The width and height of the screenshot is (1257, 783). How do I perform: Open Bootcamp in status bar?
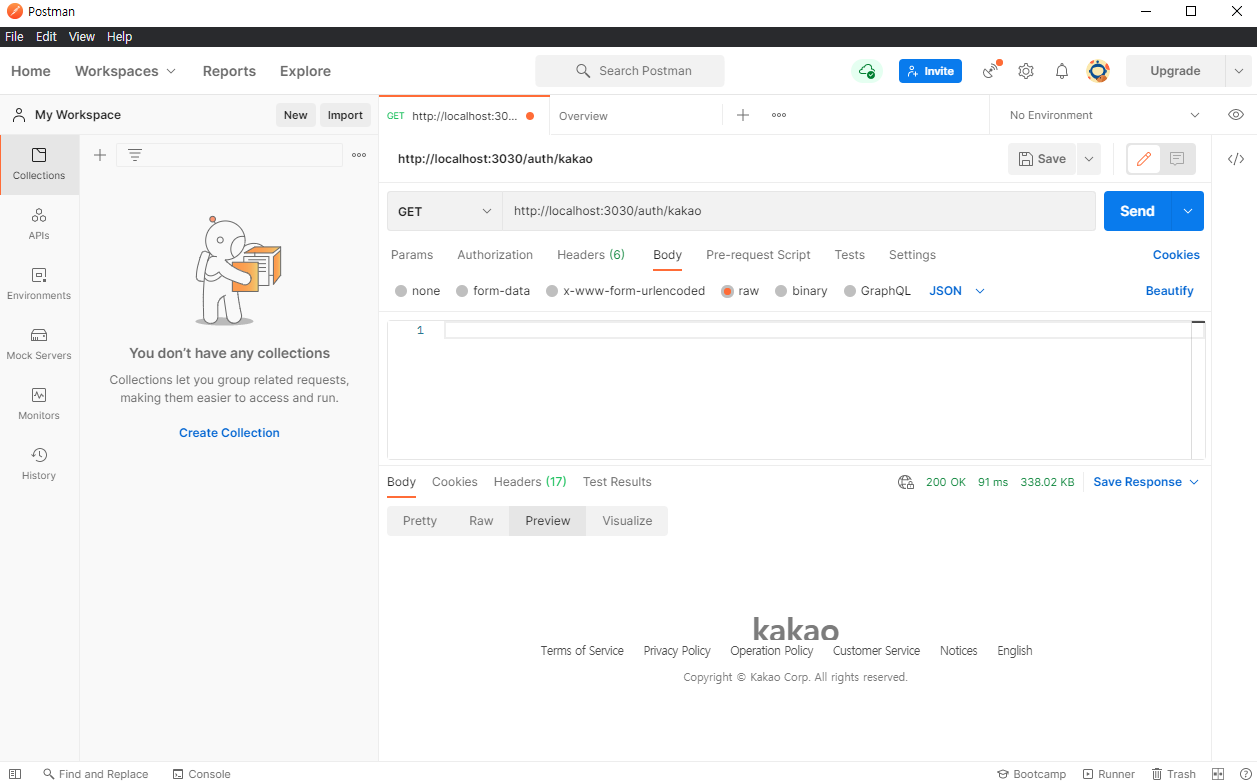1031,774
